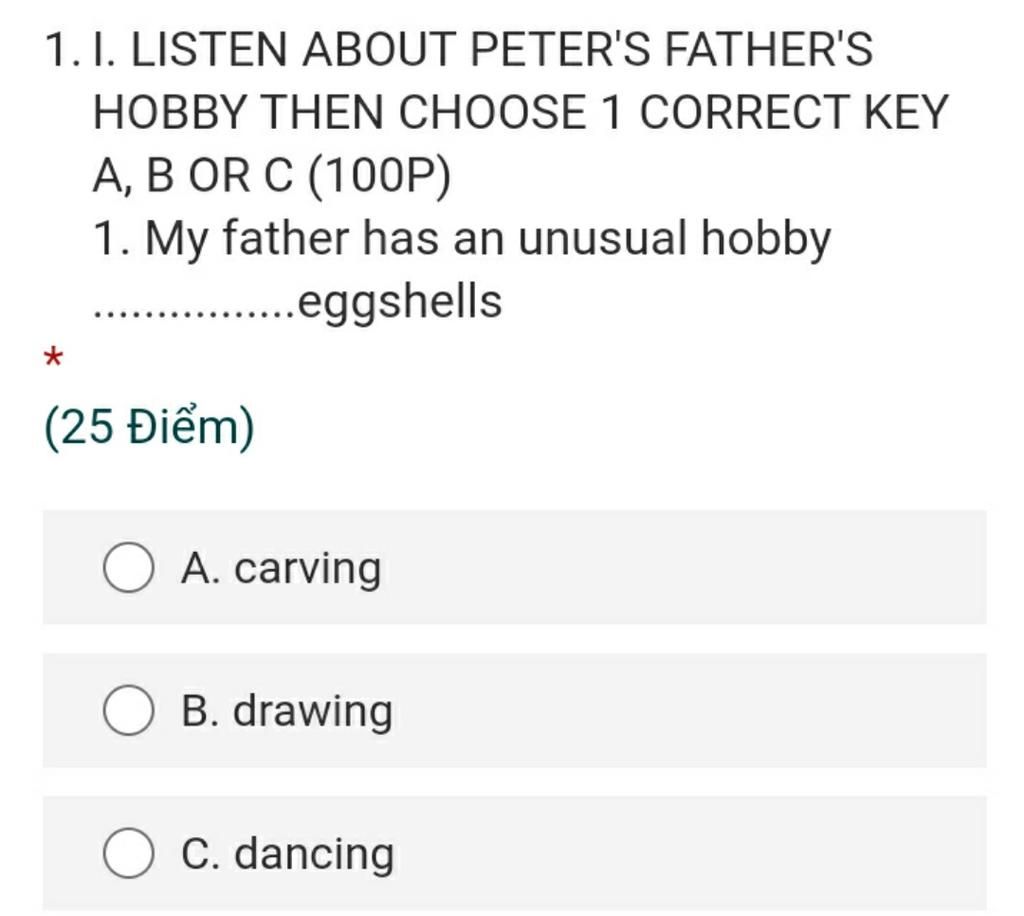Viewport: 1024px width, 916px height.
Task: Click the "(25 Điểm)" points label
Action: click(x=150, y=429)
